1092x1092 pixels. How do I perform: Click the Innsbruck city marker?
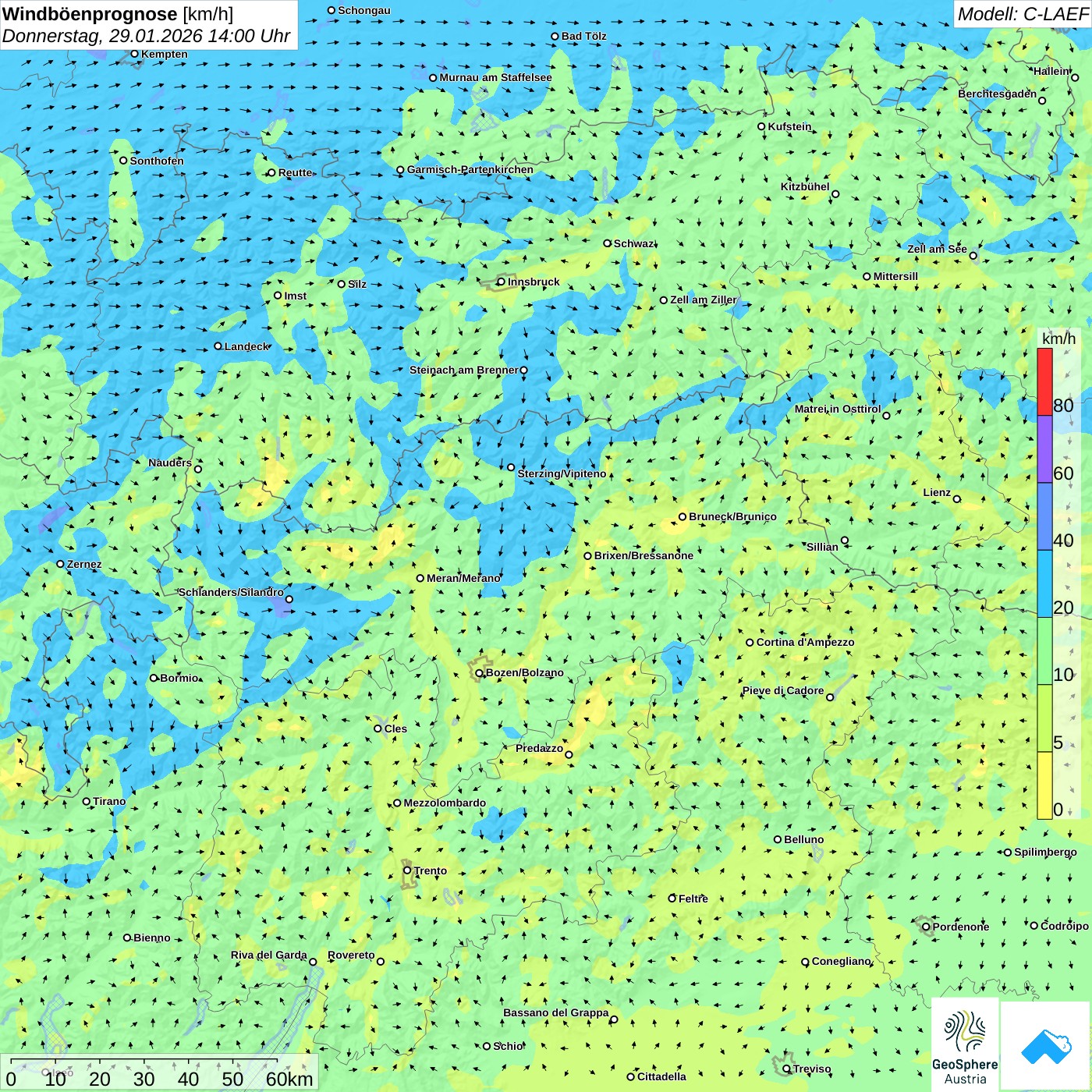502,282
